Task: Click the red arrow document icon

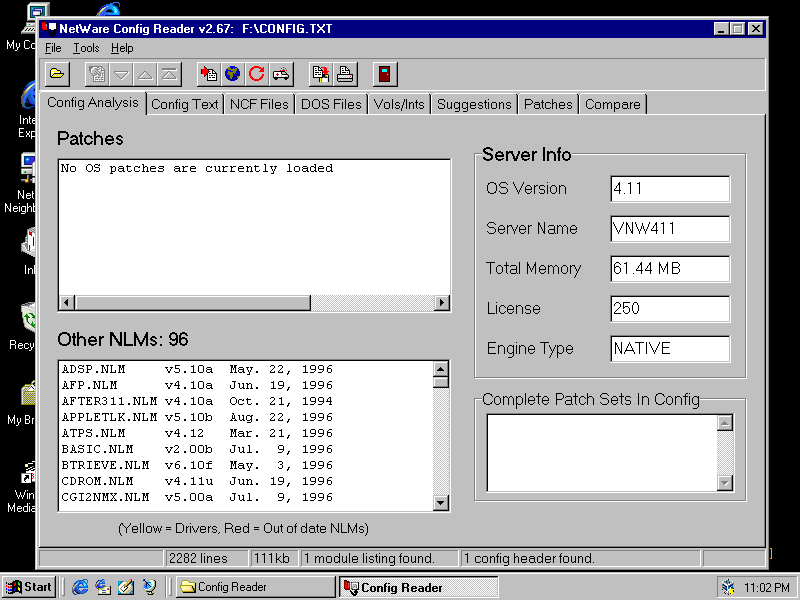Action: pyautogui.click(x=209, y=74)
